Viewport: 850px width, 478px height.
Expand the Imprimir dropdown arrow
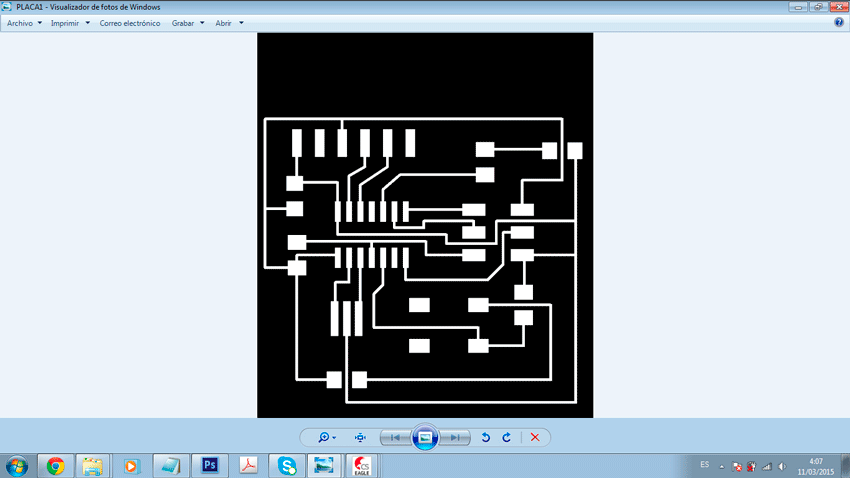(x=87, y=23)
